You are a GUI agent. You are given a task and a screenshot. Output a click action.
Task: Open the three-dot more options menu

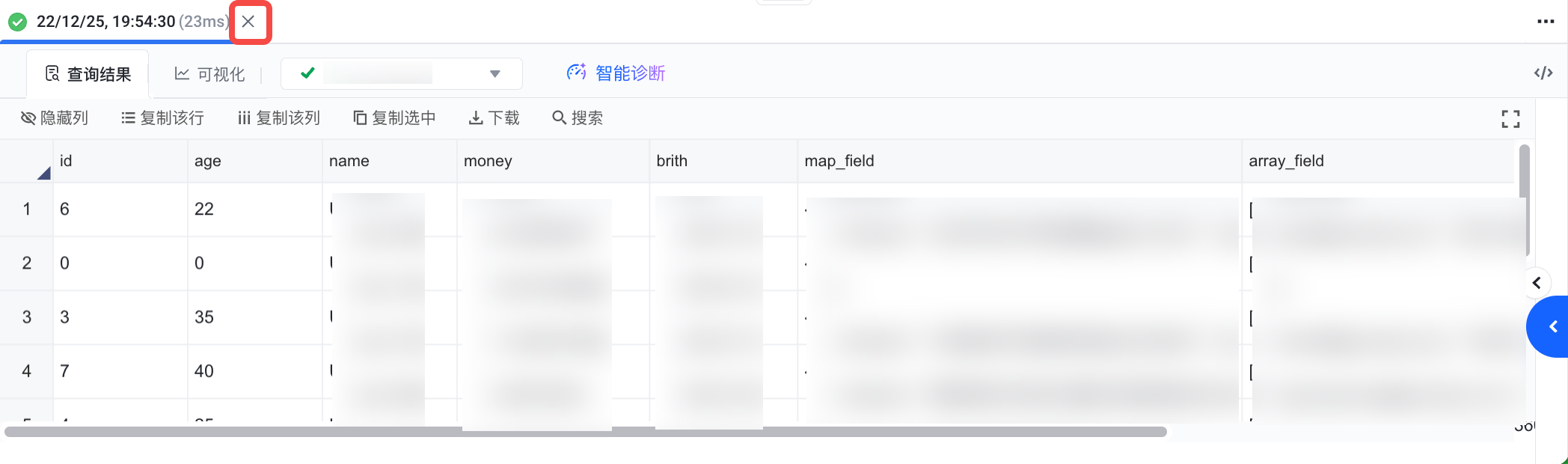(x=1546, y=22)
